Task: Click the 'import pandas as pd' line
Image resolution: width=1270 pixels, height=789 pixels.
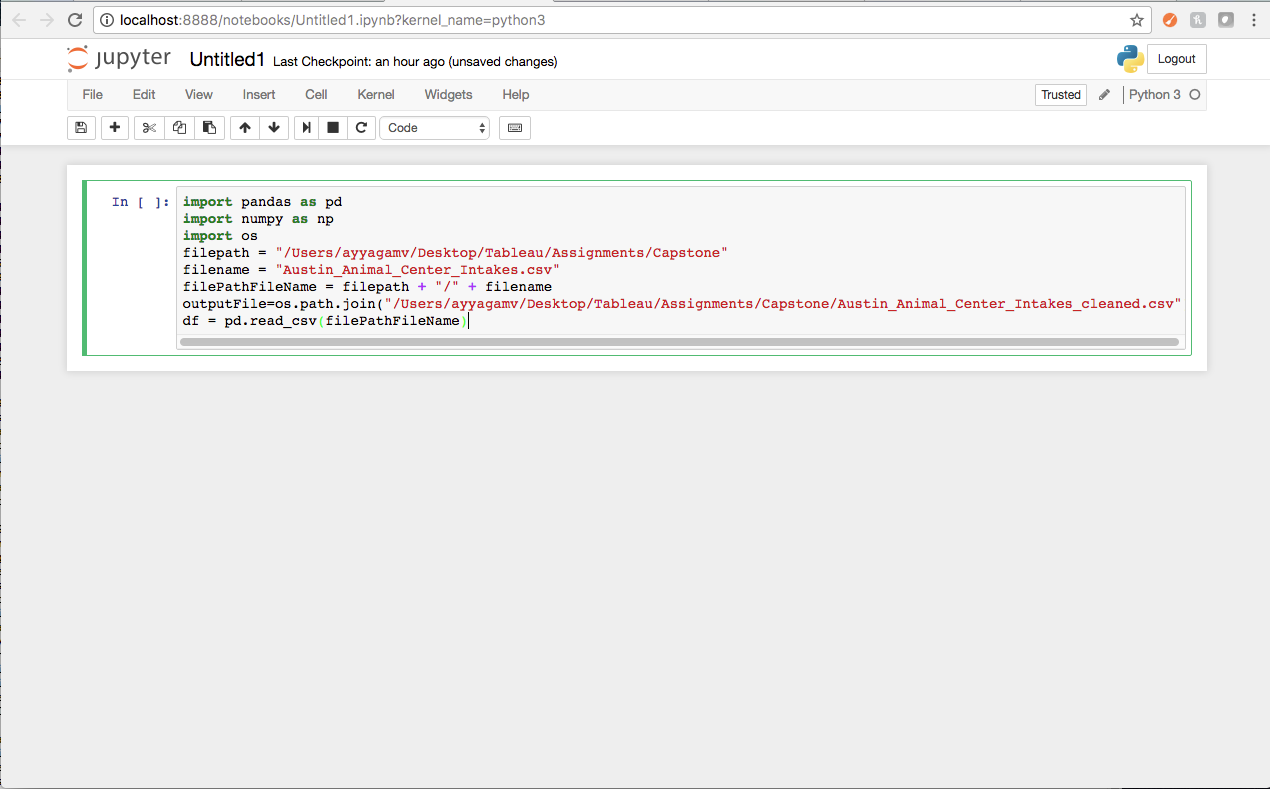Action: tap(262, 202)
